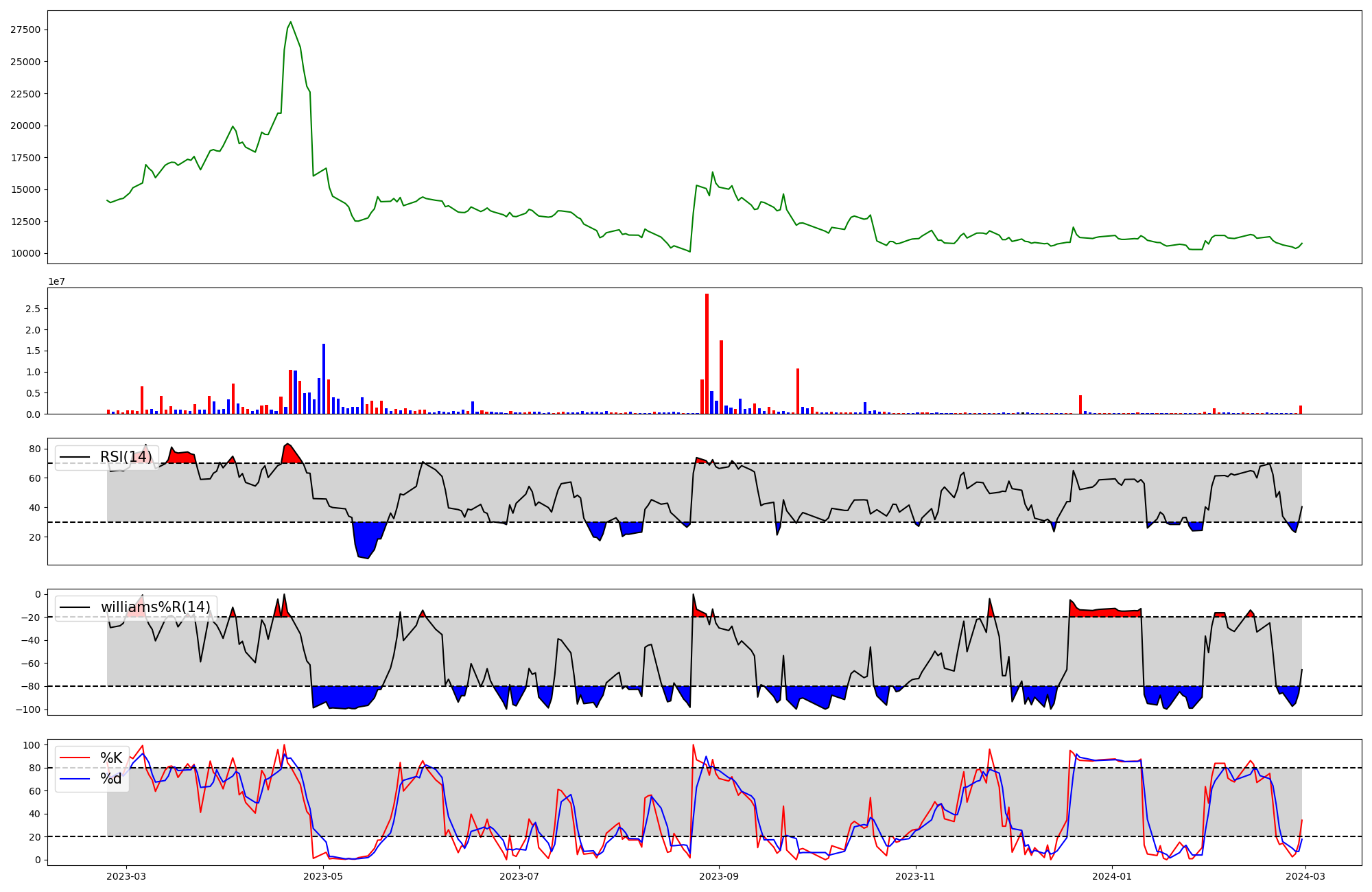Click the -100 Williams %R axis label

27,709
